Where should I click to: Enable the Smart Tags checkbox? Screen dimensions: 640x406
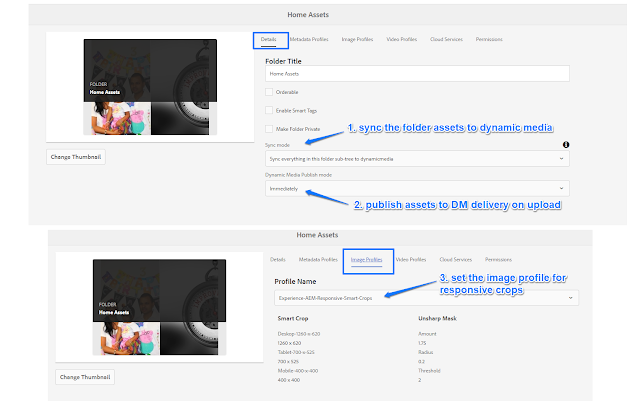coord(269,110)
